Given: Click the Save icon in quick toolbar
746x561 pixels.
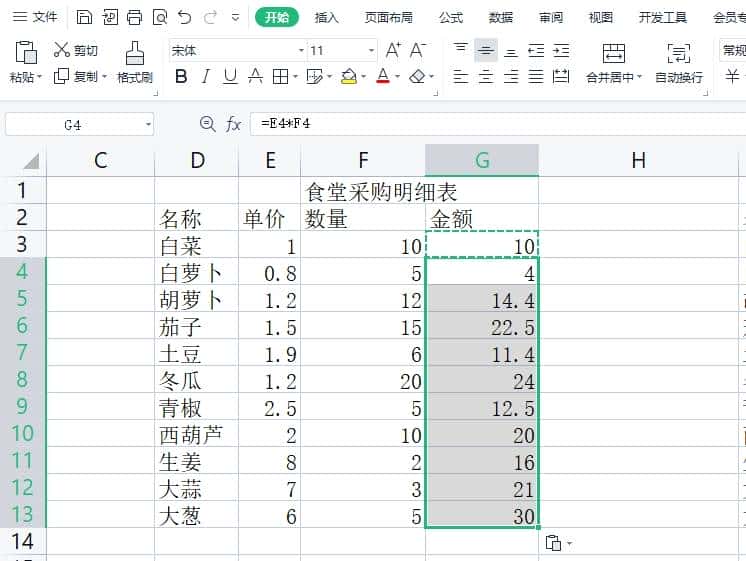Looking at the screenshot, I should [84, 18].
